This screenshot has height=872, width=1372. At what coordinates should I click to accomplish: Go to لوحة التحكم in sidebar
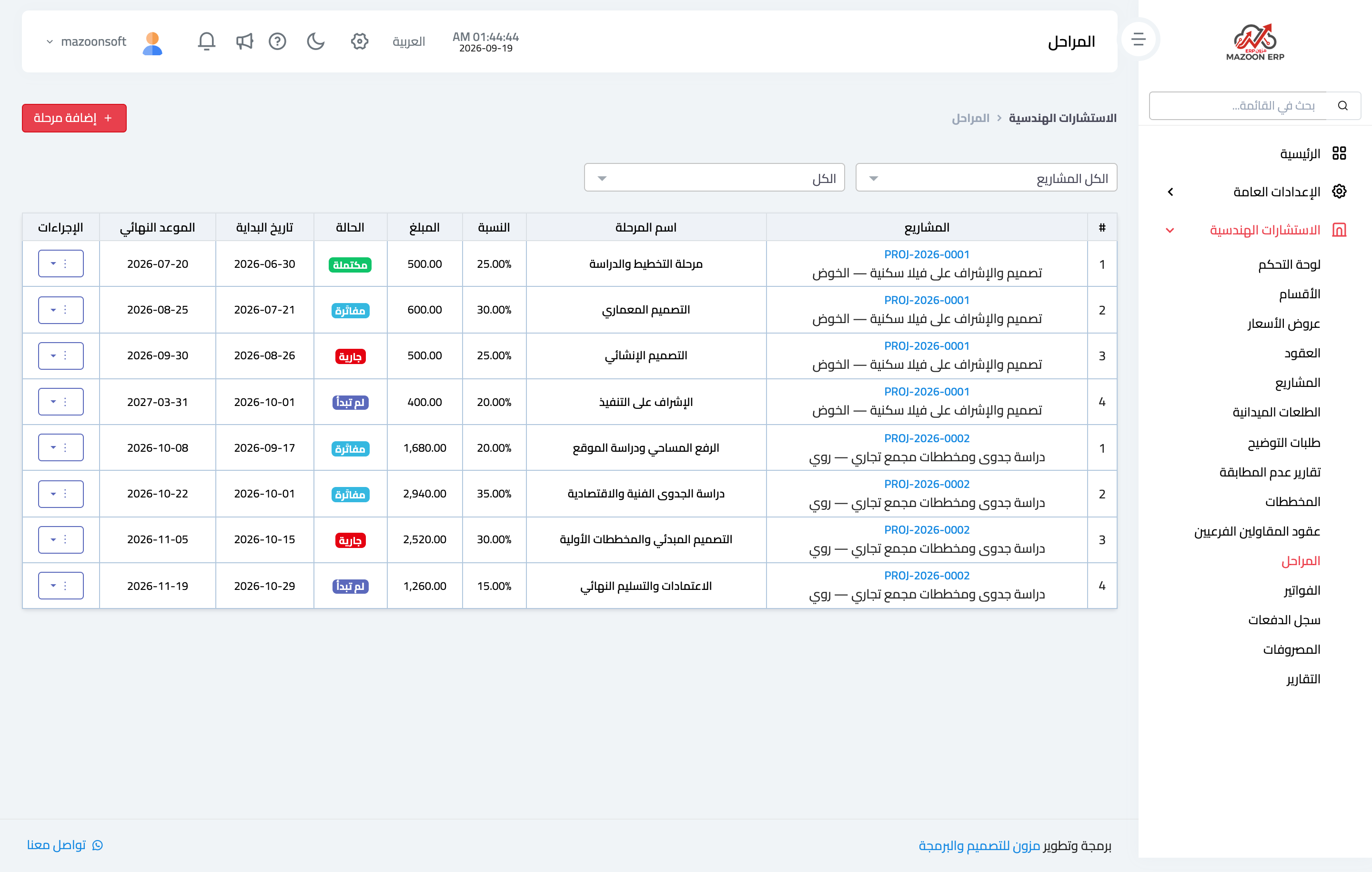pos(1289,264)
